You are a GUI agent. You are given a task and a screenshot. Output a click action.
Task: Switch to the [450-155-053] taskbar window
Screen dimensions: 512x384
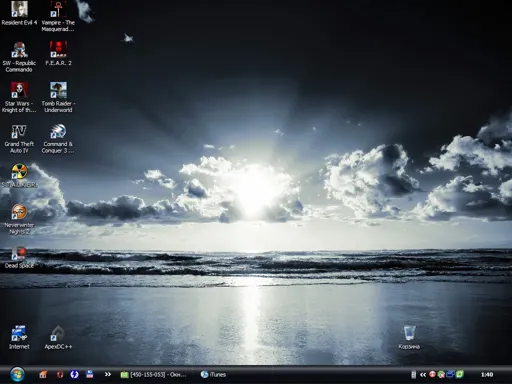pyautogui.click(x=154, y=375)
